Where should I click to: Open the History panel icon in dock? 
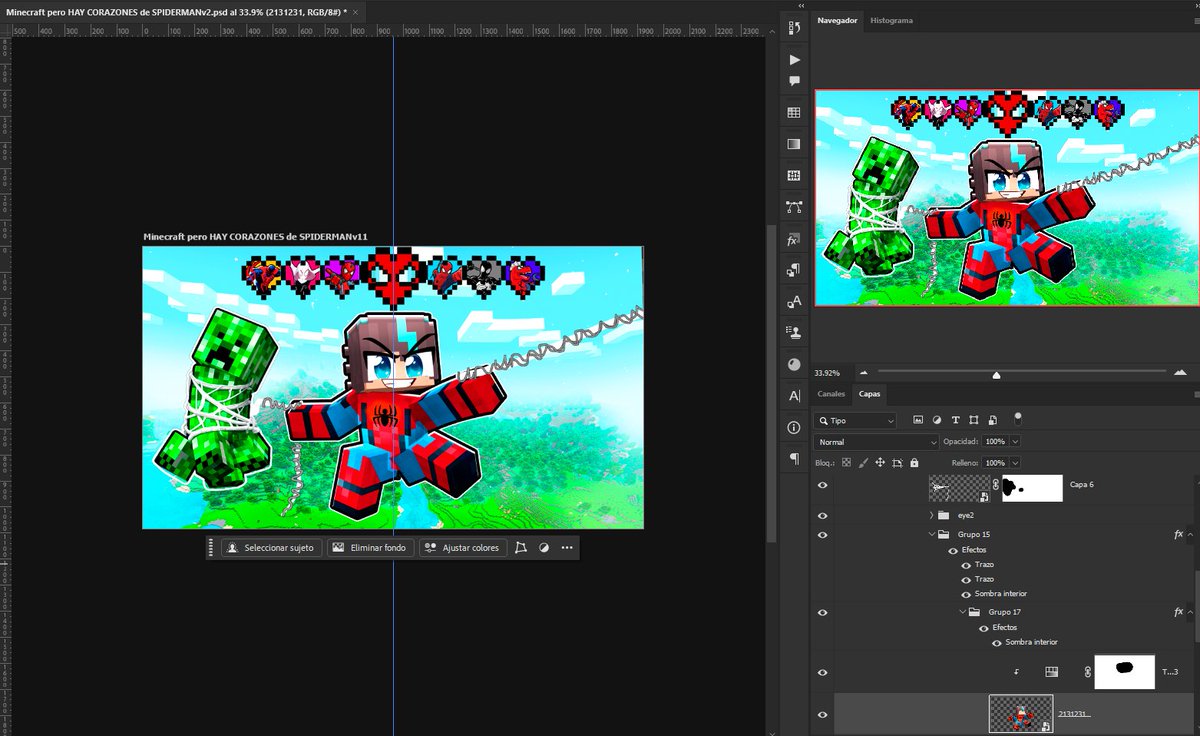pyautogui.click(x=794, y=28)
